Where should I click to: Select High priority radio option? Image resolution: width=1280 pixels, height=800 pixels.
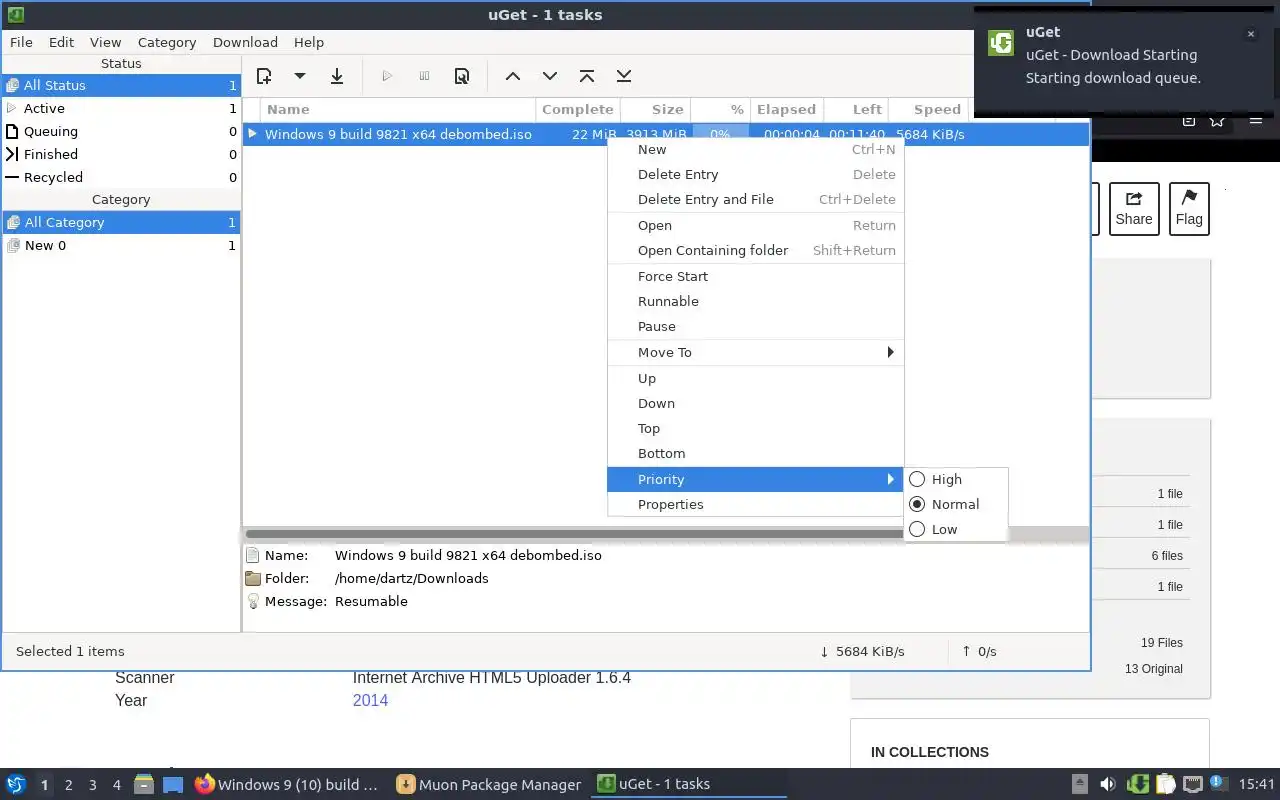click(955, 479)
